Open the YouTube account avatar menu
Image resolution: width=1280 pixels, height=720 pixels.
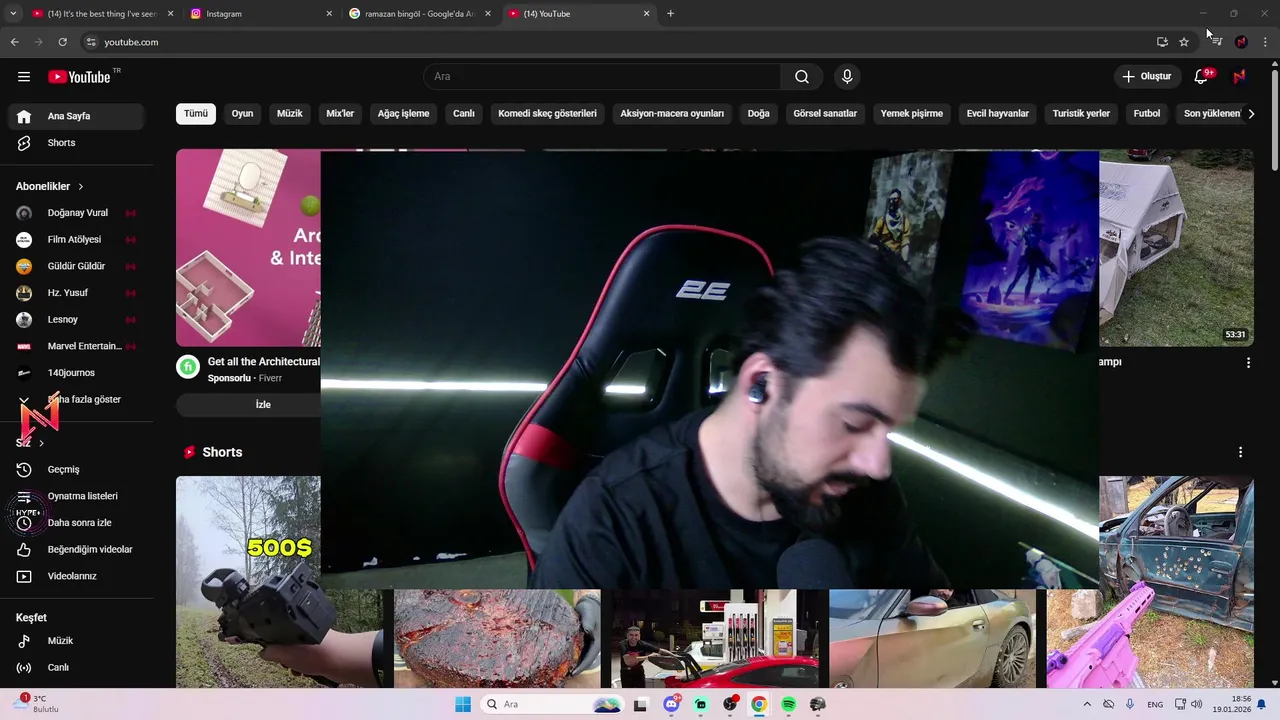click(x=1239, y=77)
